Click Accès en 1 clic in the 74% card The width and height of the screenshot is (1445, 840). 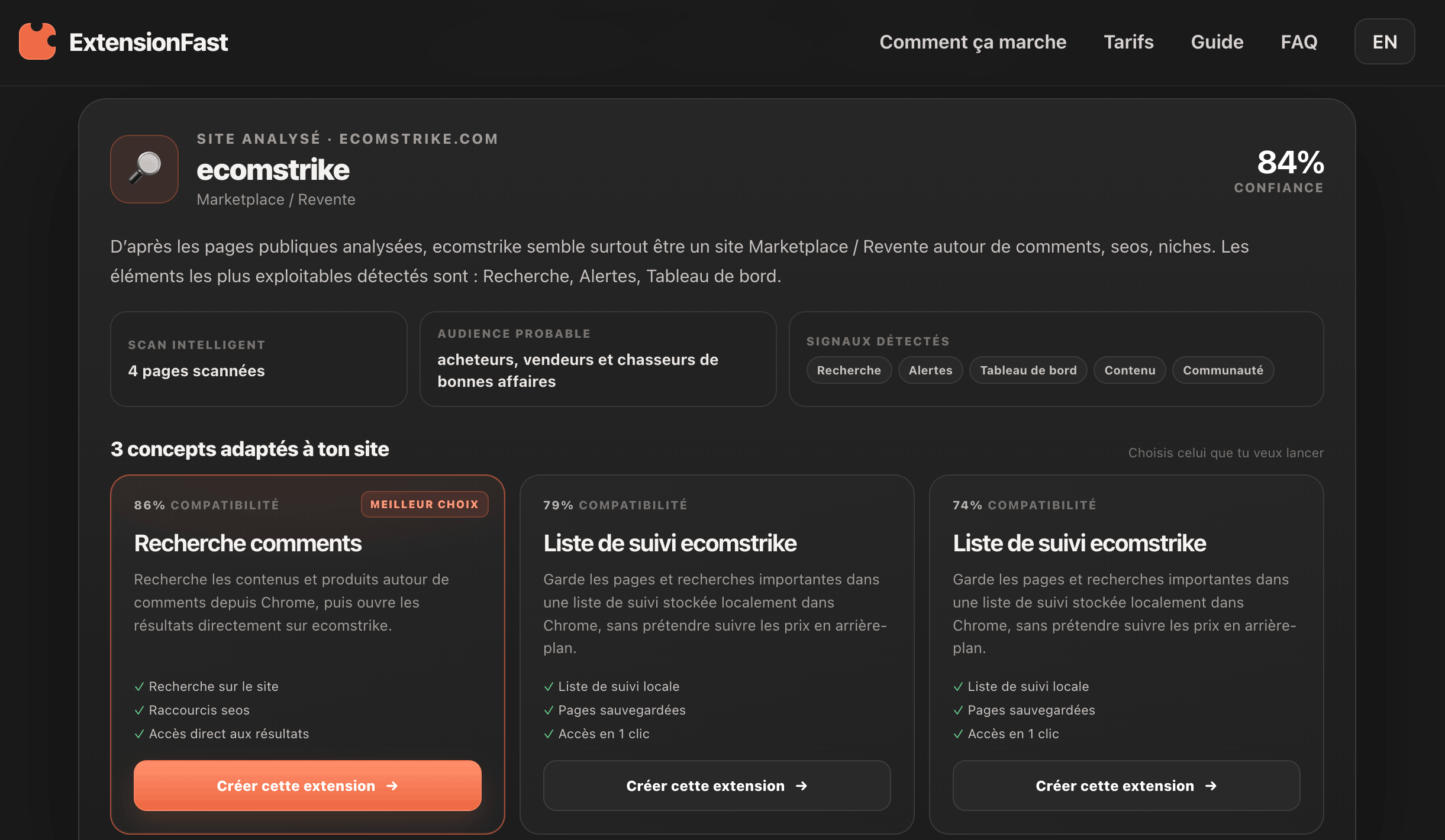pos(1013,734)
